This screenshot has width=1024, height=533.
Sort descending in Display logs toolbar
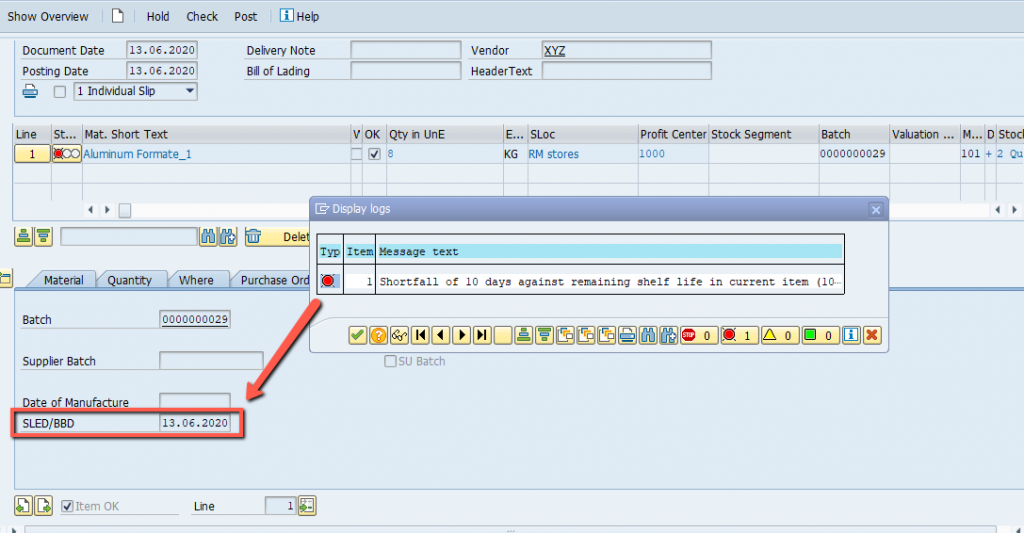click(544, 336)
